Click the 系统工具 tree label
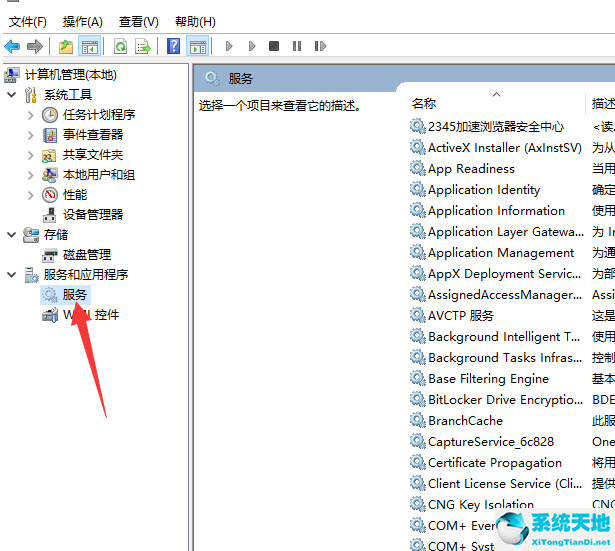The width and height of the screenshot is (615, 551). pos(68,95)
